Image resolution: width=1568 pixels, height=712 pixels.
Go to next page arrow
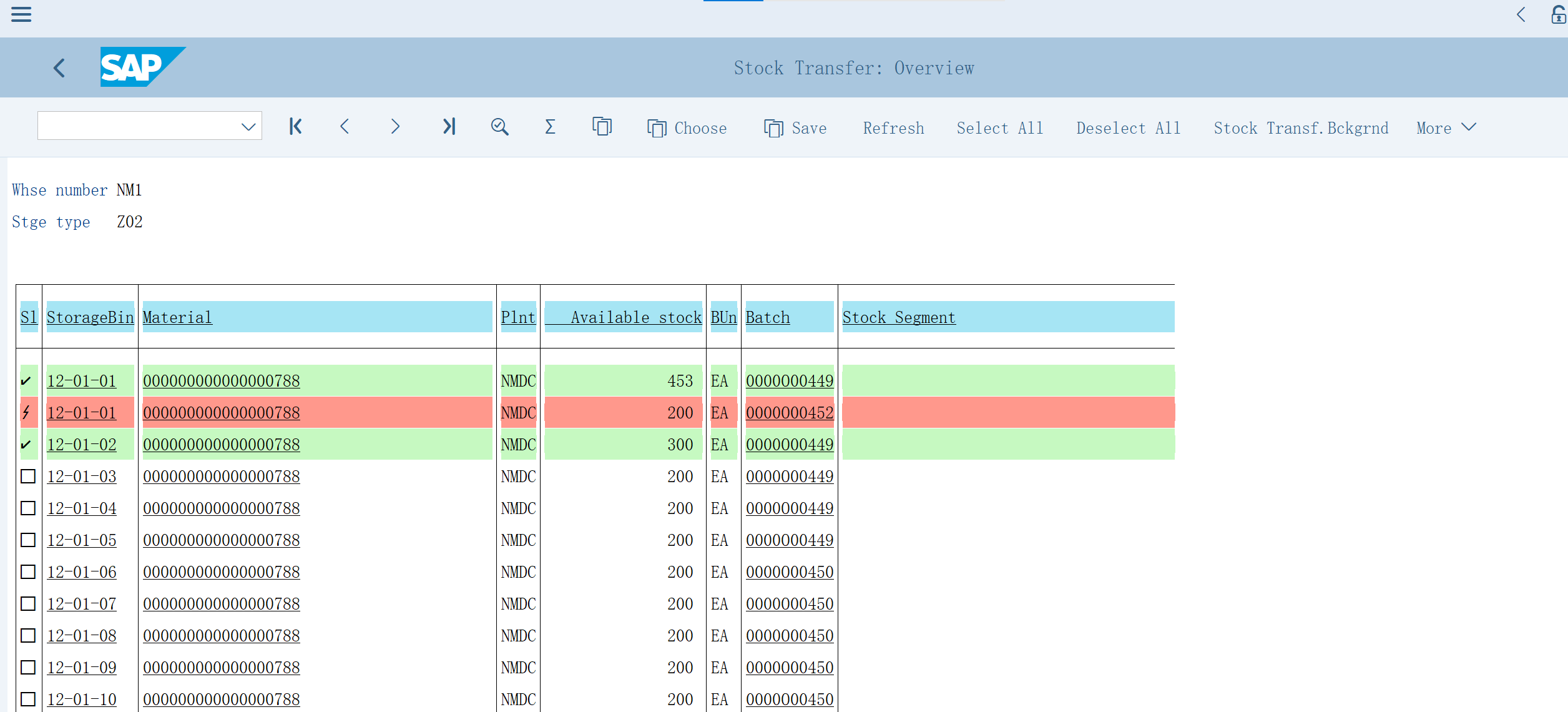tap(395, 127)
